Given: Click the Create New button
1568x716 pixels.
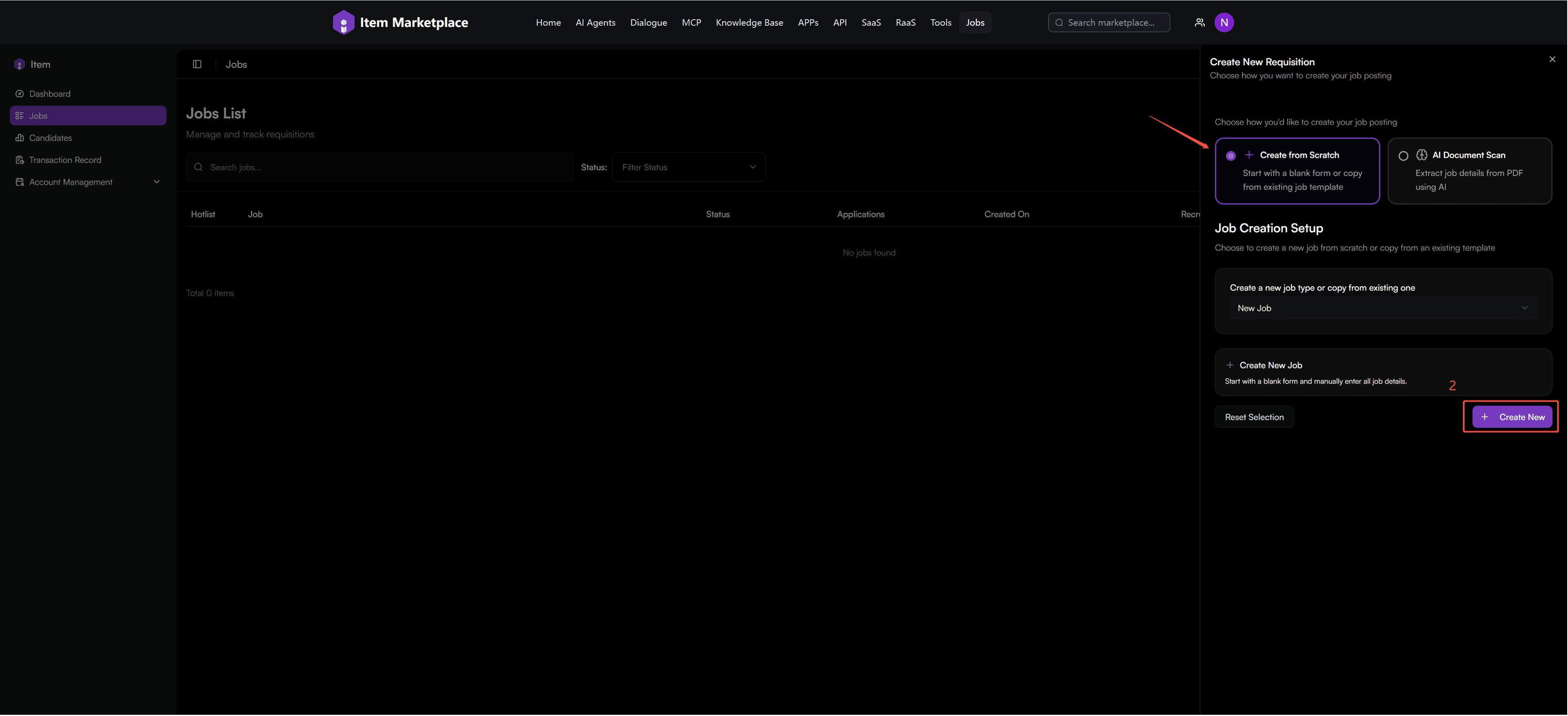Looking at the screenshot, I should (1512, 417).
